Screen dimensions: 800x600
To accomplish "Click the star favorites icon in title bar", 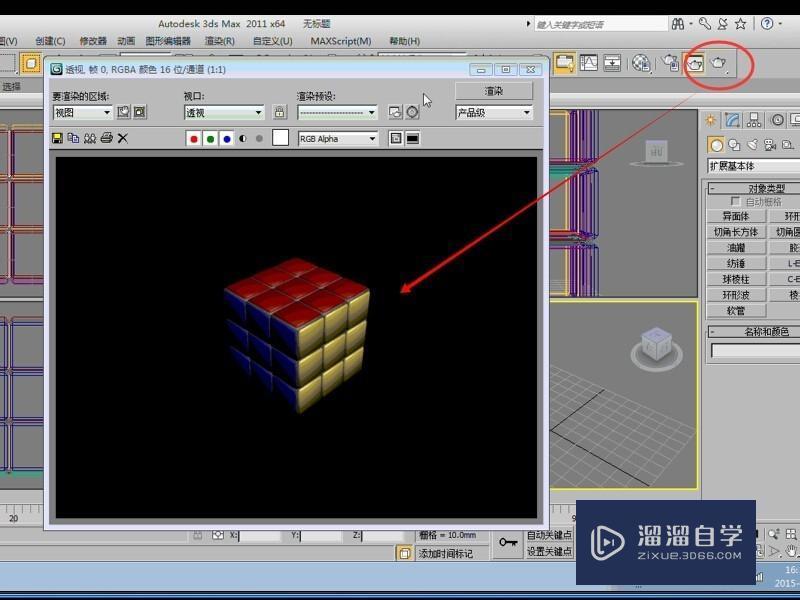I will point(740,23).
